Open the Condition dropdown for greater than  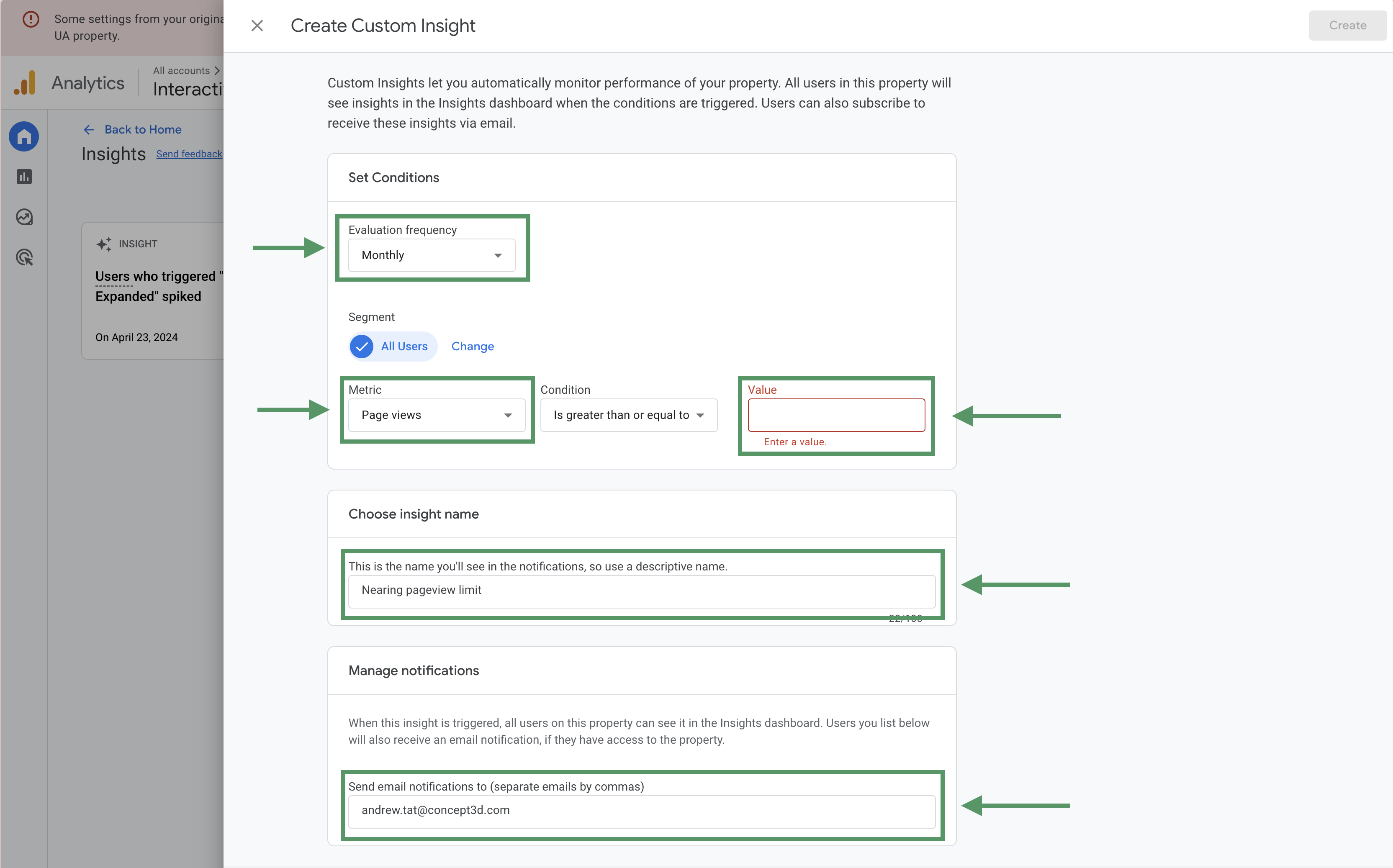coord(628,414)
